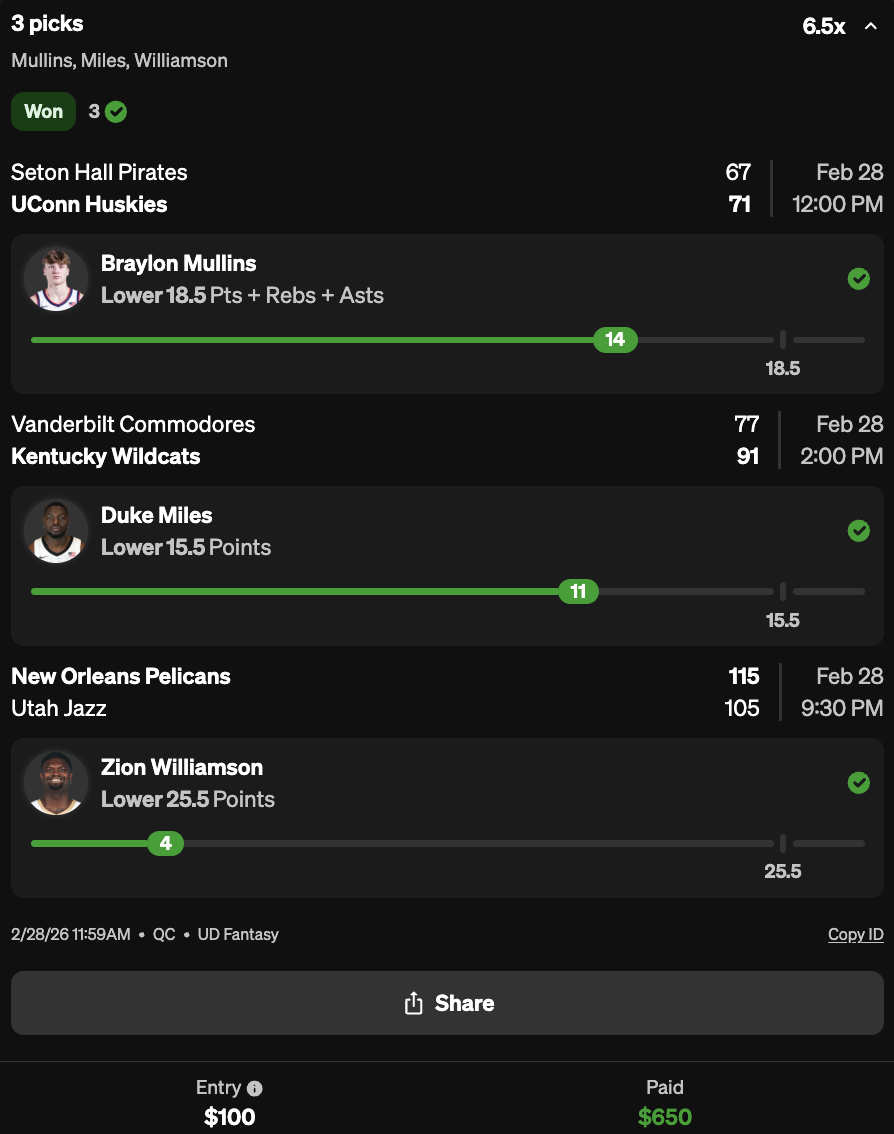Click the Entry info icon

(x=255, y=1088)
